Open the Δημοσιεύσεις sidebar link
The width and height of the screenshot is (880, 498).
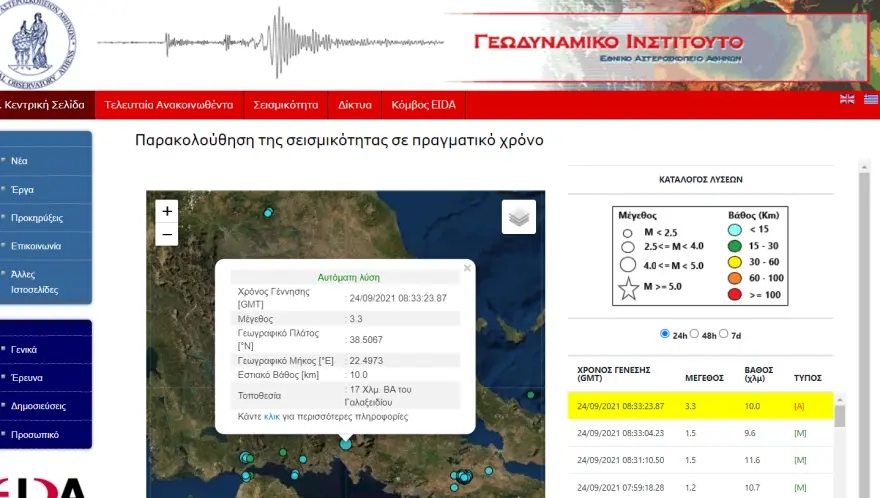41,407
